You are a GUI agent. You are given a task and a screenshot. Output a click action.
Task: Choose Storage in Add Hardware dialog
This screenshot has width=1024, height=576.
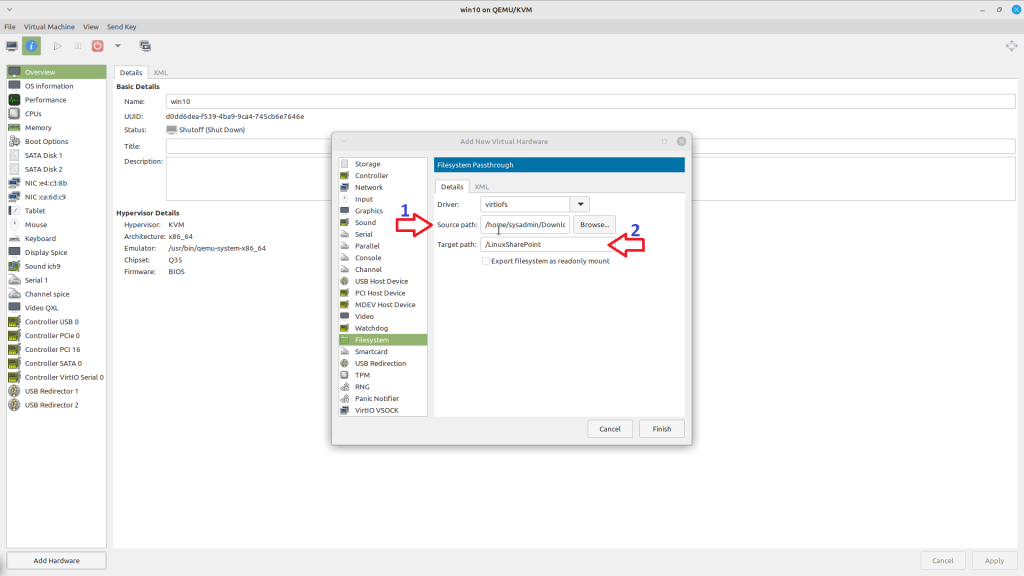(383, 164)
